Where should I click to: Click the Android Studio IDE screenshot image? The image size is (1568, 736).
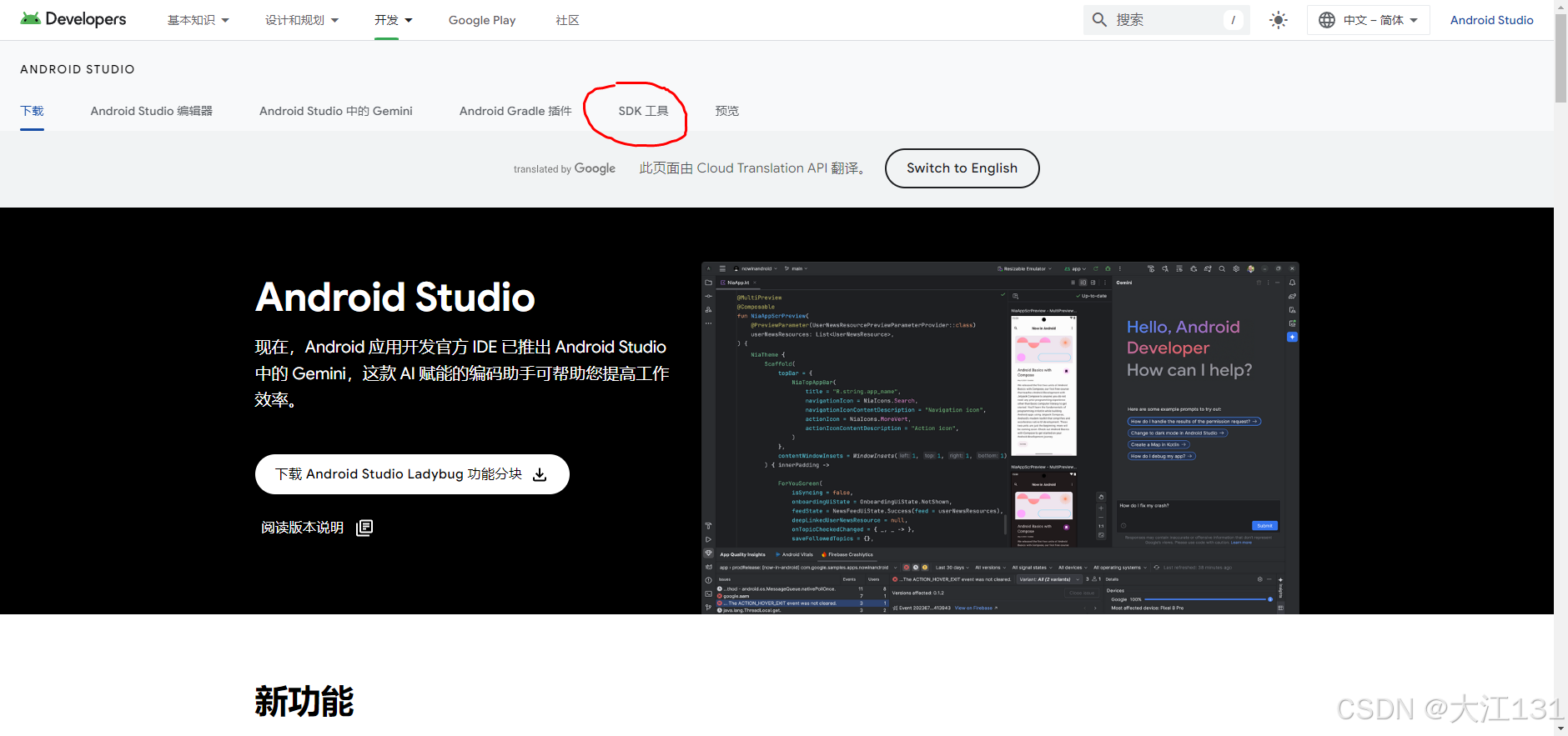pos(1000,438)
